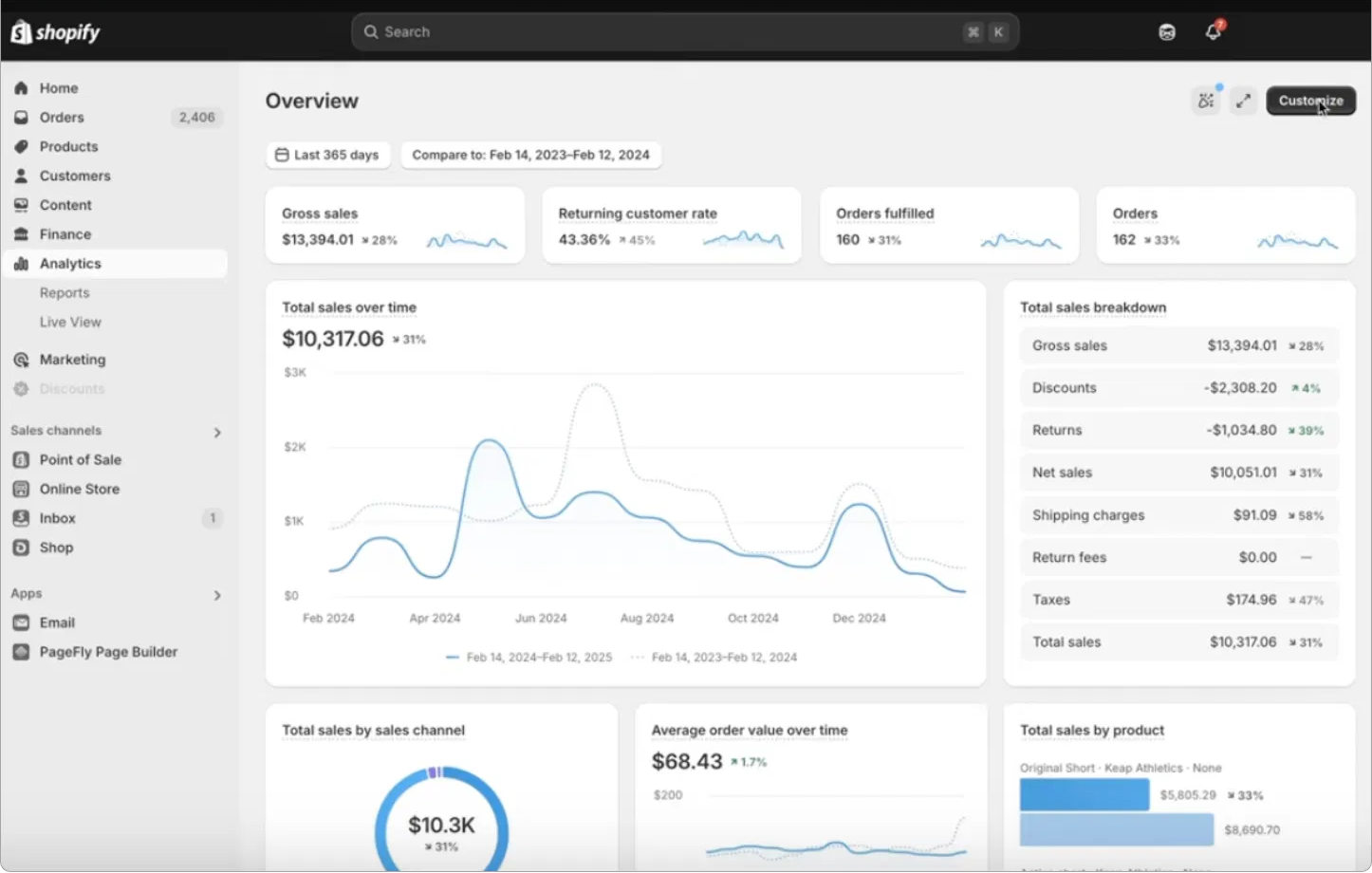
Task: Click the fullscreen expand arrows icon
Action: (1243, 101)
